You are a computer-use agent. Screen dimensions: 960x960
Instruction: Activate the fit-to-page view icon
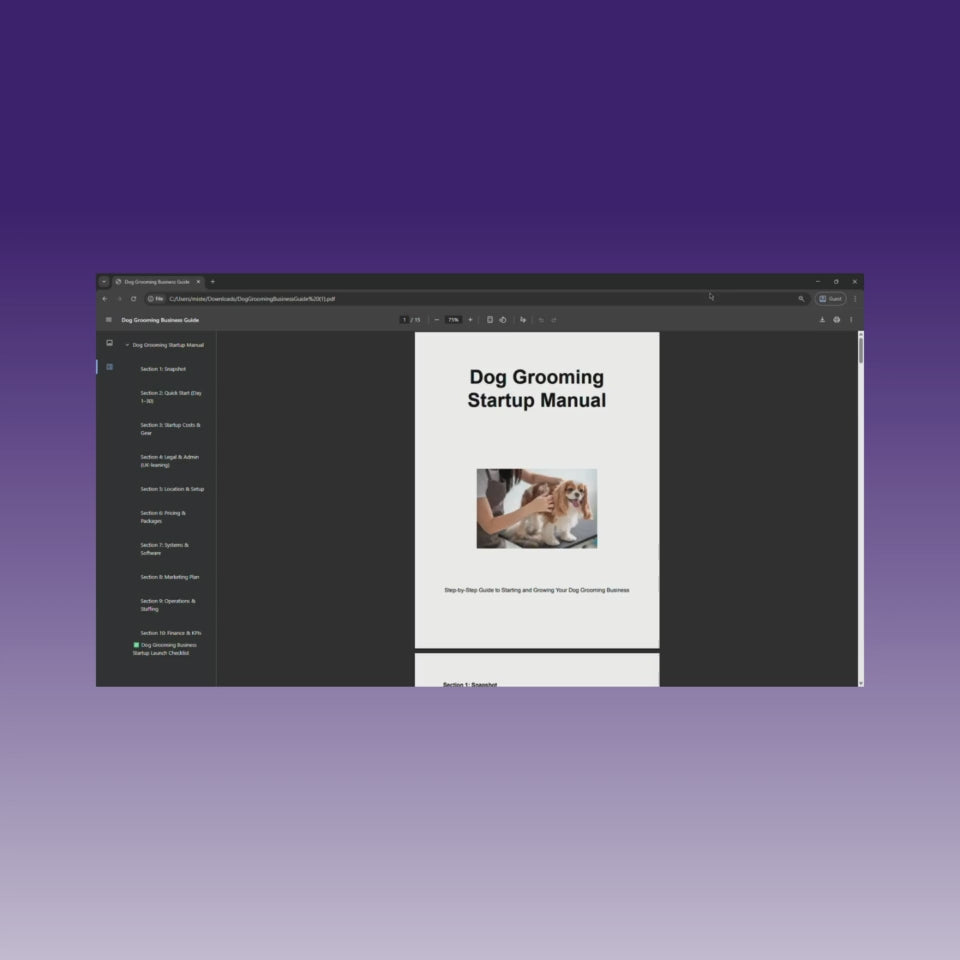click(x=489, y=320)
